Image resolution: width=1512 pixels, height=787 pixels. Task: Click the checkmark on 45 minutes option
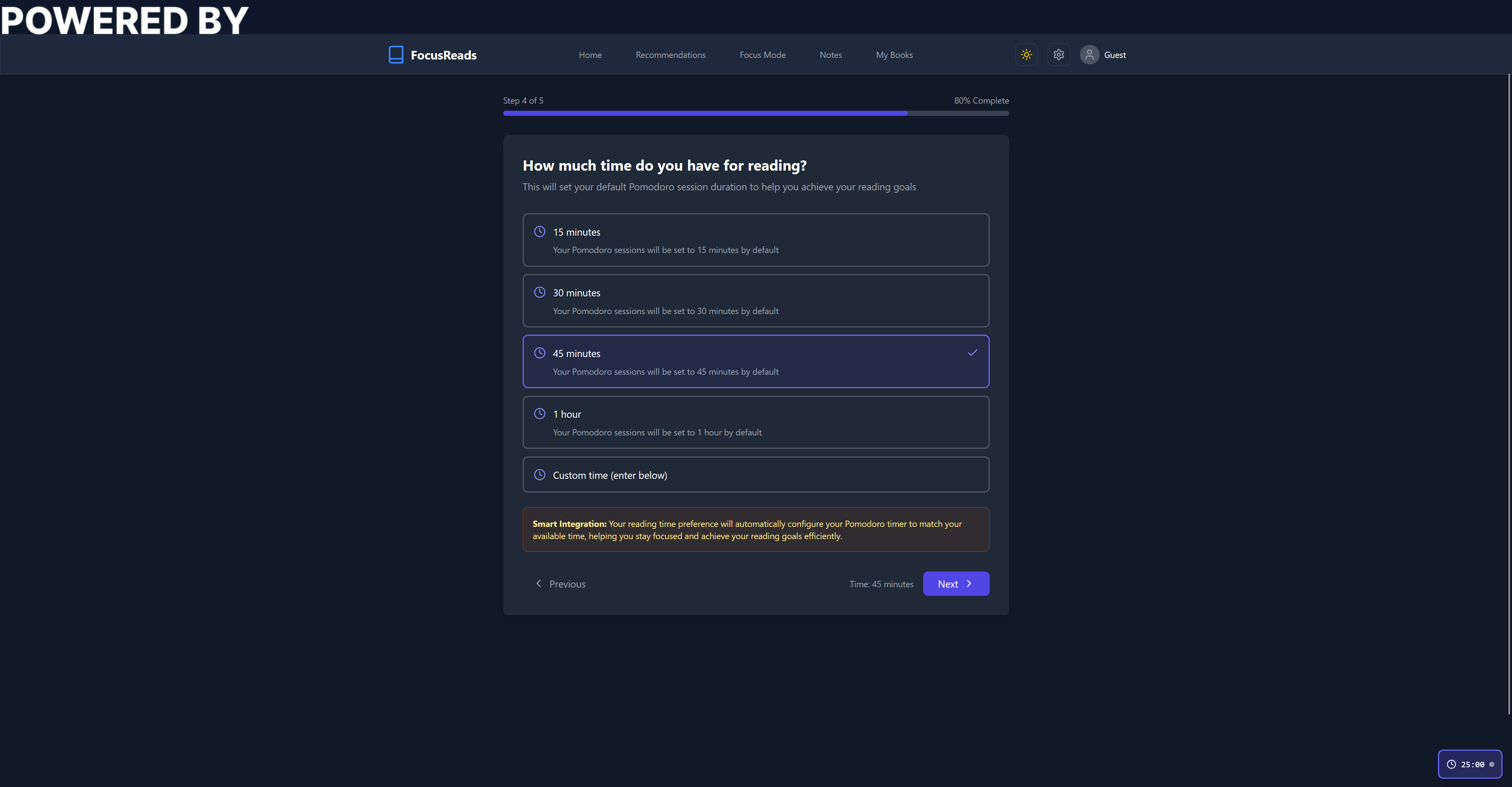(x=972, y=352)
